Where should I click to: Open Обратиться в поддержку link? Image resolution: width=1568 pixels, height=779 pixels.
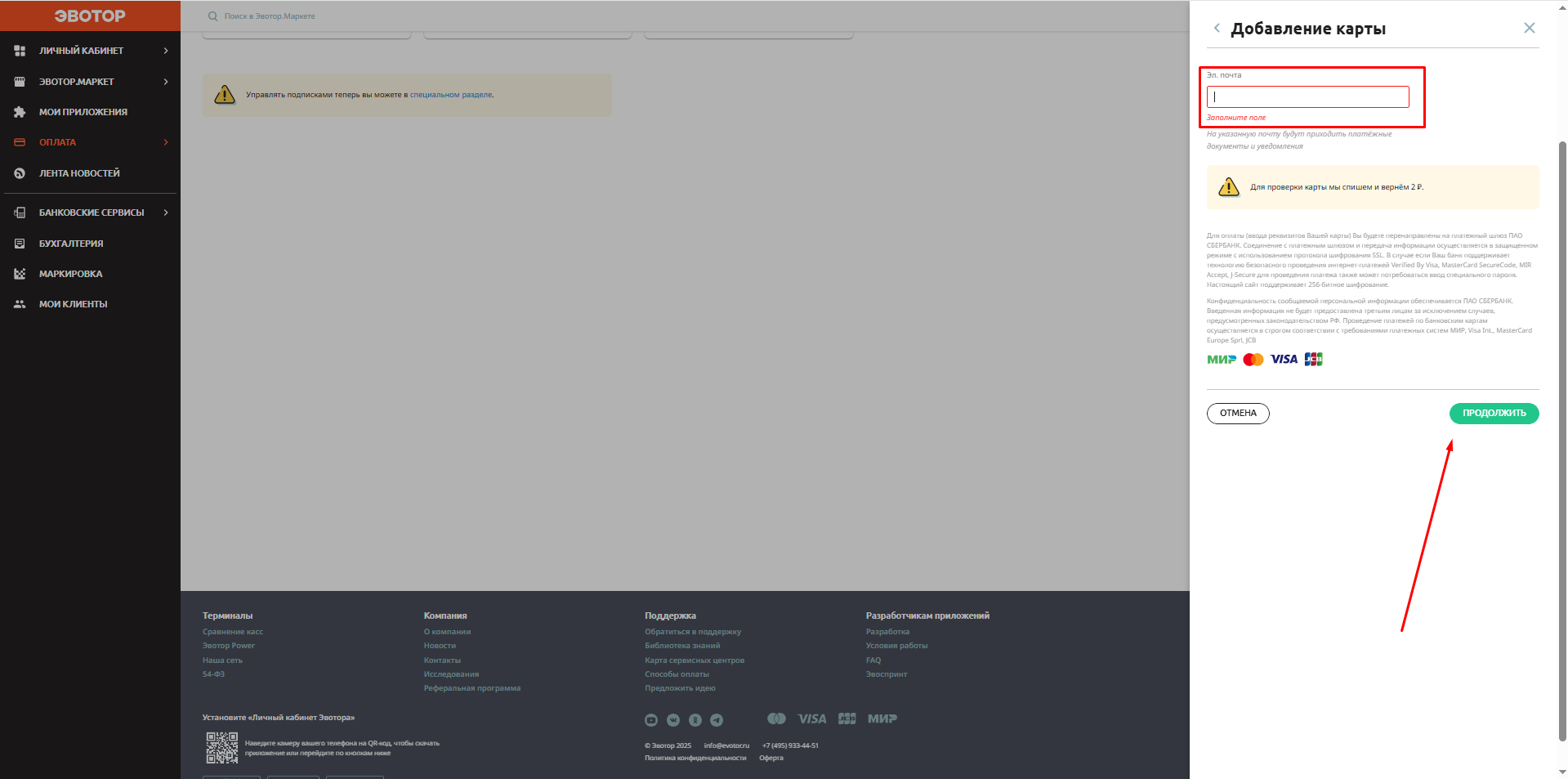(x=693, y=632)
